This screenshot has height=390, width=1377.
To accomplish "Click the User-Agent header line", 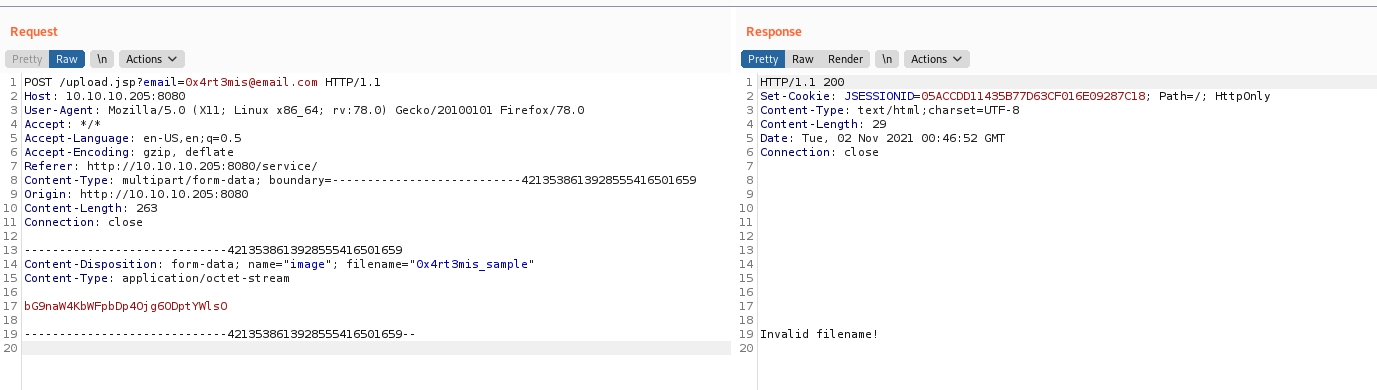I will tap(304, 110).
